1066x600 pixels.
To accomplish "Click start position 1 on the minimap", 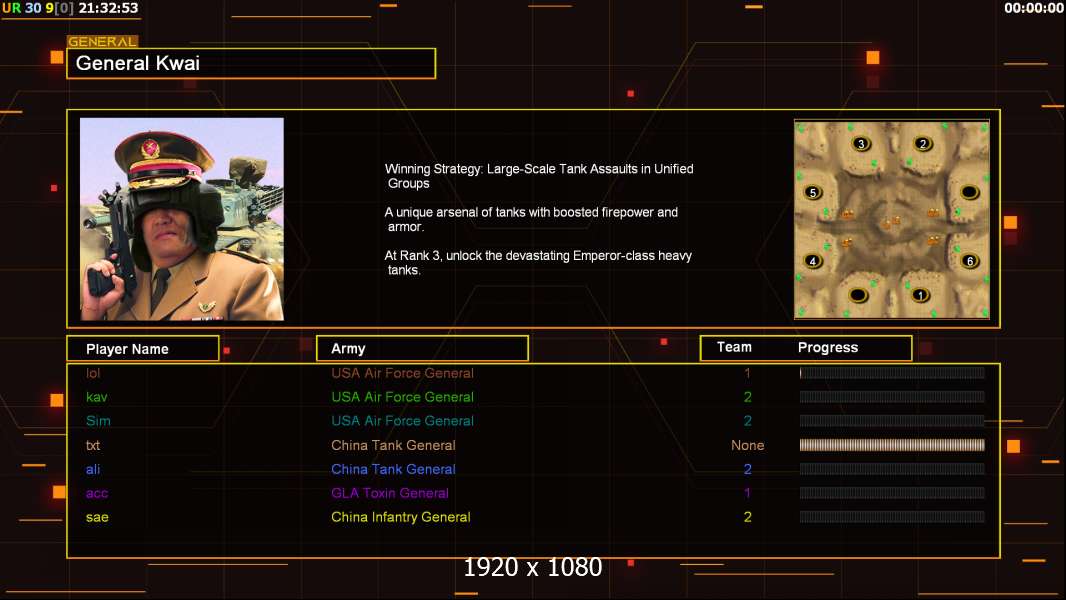I will (921, 295).
